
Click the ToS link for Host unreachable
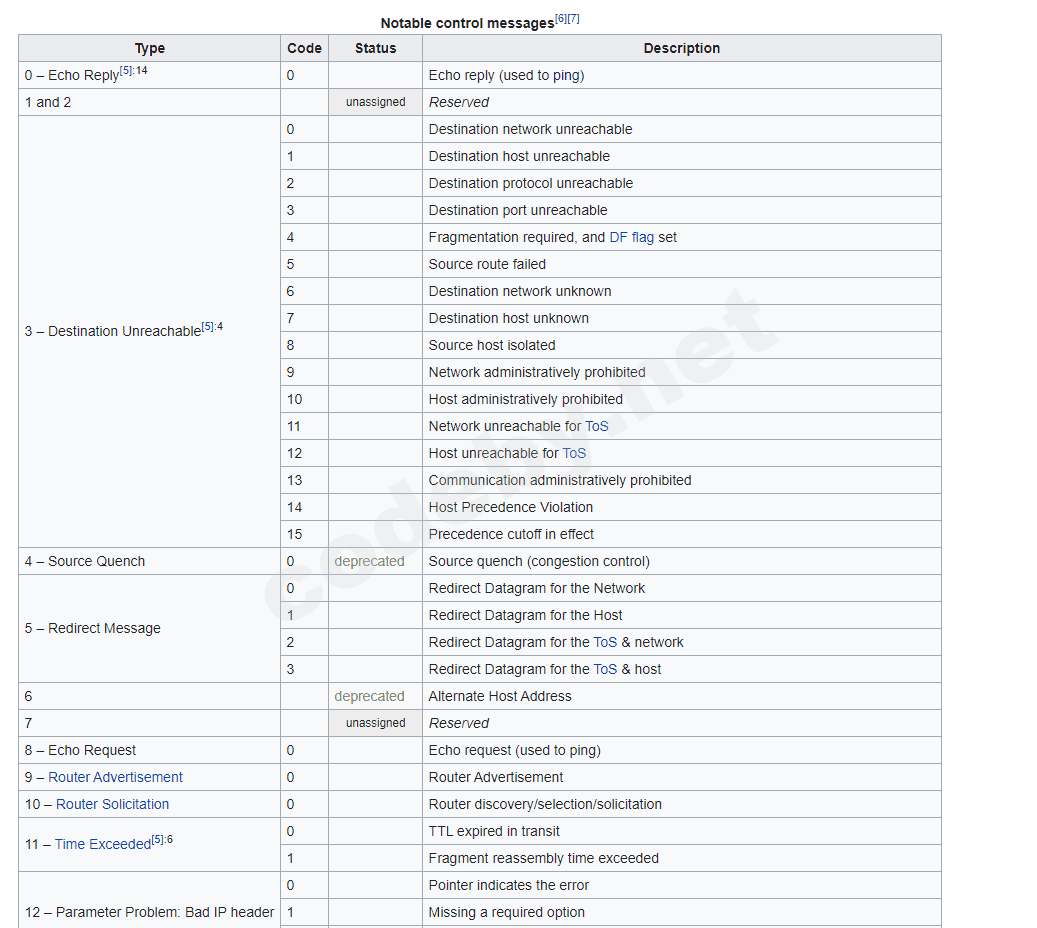pyautogui.click(x=574, y=453)
